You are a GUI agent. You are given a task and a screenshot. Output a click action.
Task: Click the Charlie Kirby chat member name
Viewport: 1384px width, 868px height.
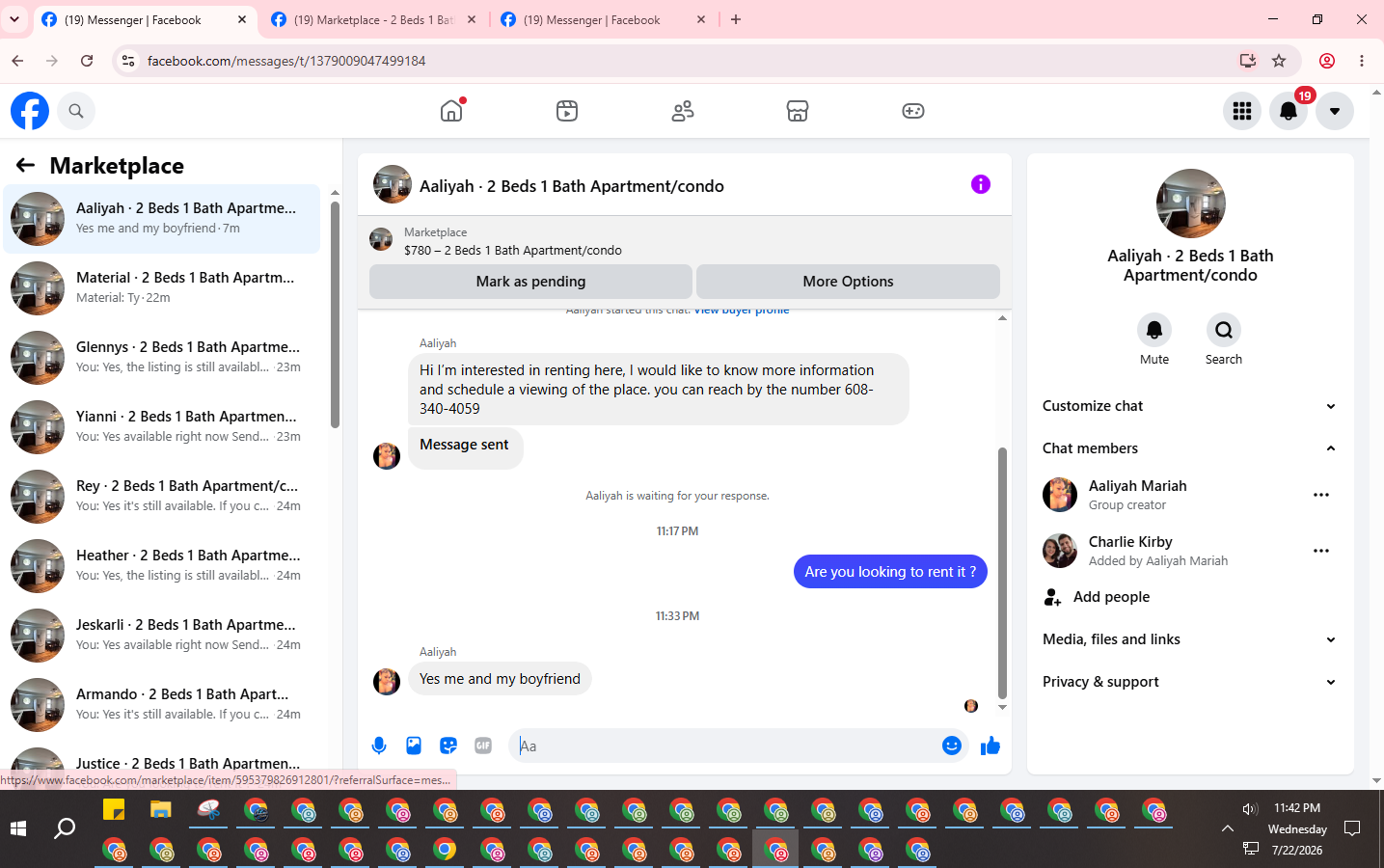(x=1130, y=542)
